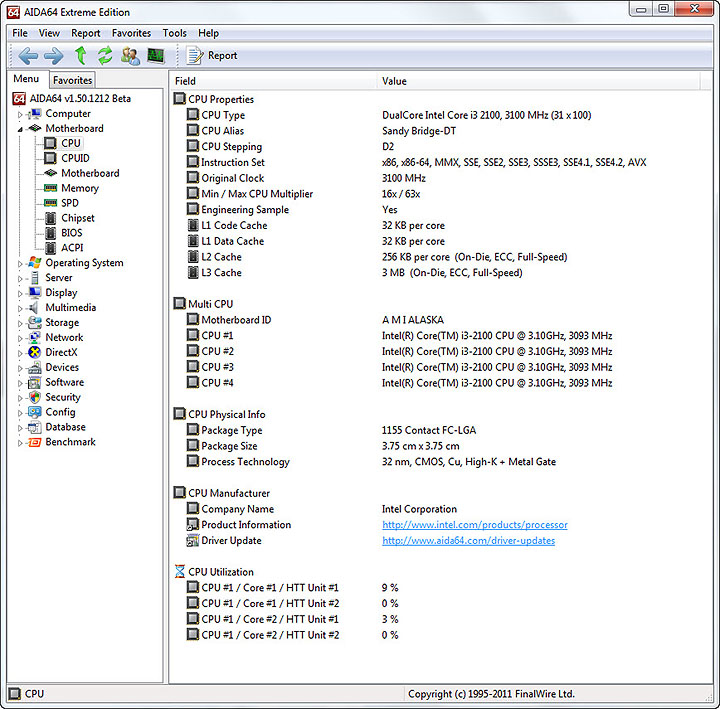Click the Database icon in tree
The width and height of the screenshot is (720, 709).
click(x=34, y=427)
